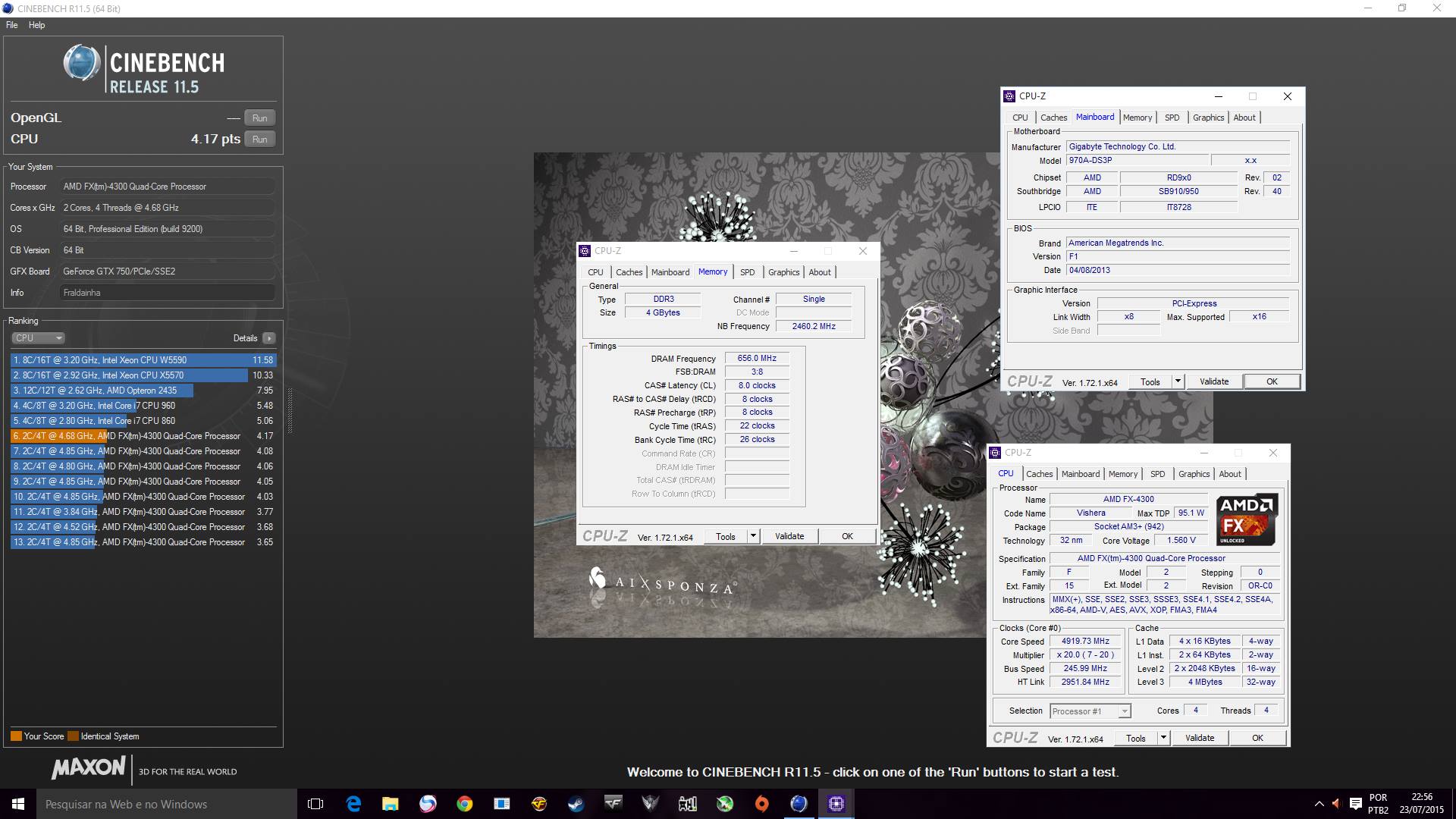The width and height of the screenshot is (1456, 819).
Task: Click Validate in Memory CPU-Z window
Action: pos(789,536)
